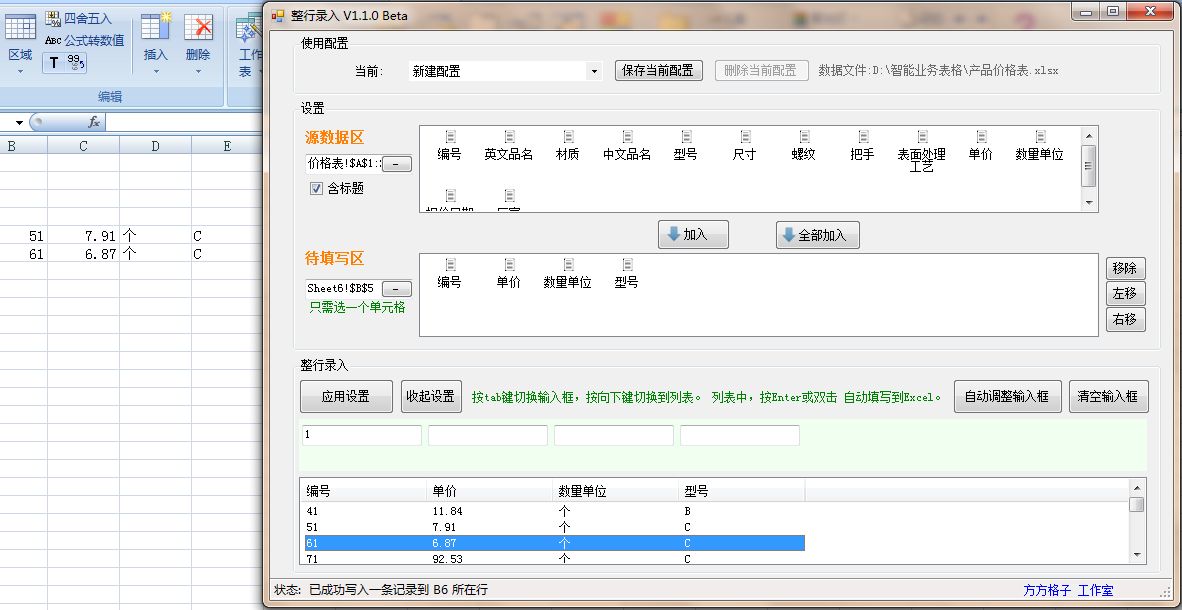Click the first input box containing 1
Viewport: 1182px width, 610px height.
point(362,436)
